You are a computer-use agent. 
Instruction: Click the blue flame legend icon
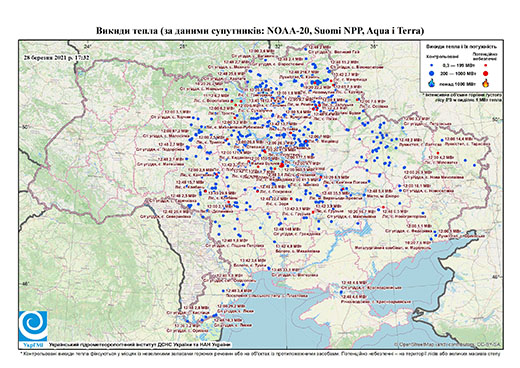click(432, 83)
